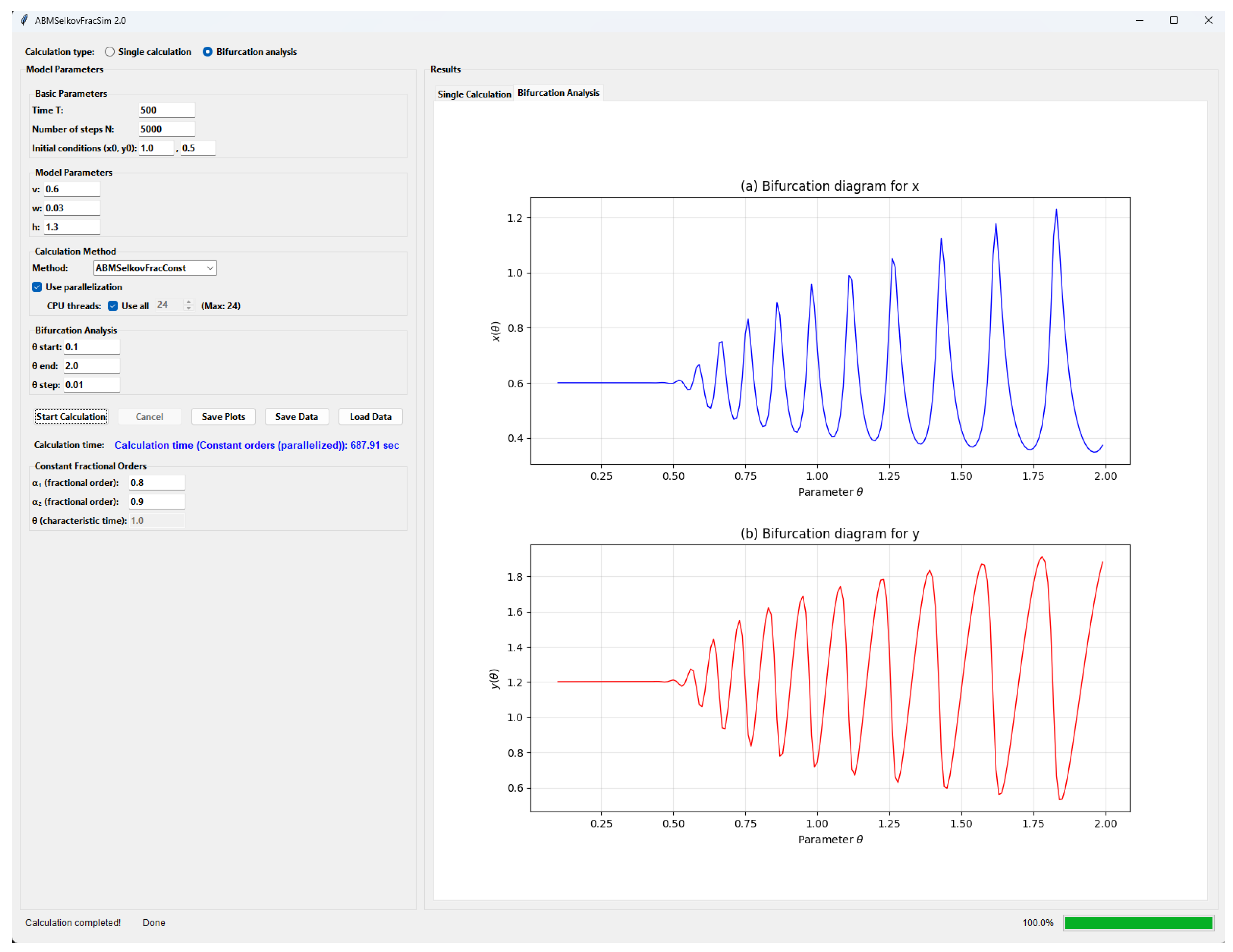
Task: Click Save Data button
Action: click(x=296, y=417)
